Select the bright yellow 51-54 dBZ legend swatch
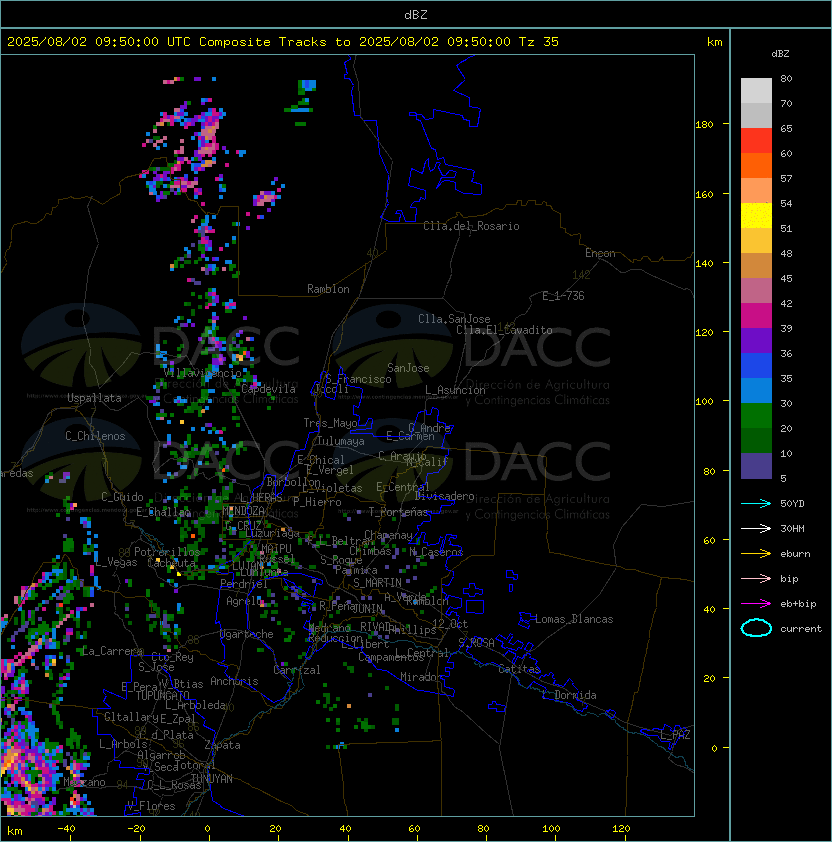 coord(756,216)
